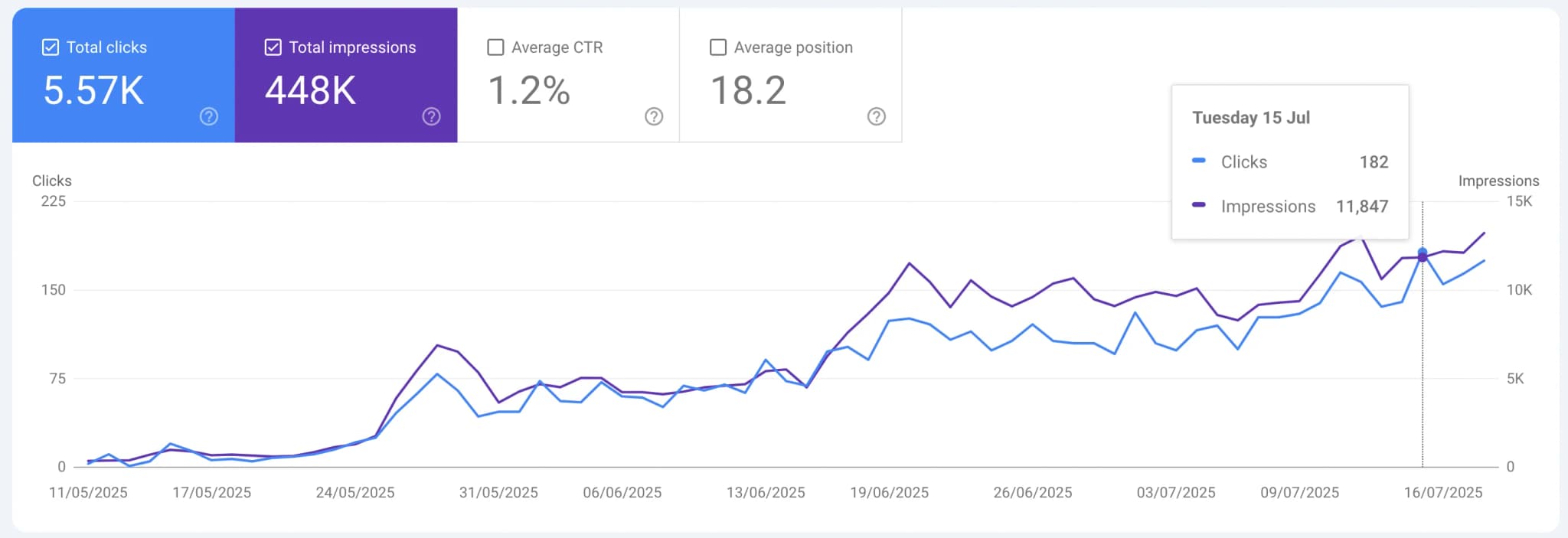Open help for Average position metric
1568x538 pixels.
tap(876, 117)
